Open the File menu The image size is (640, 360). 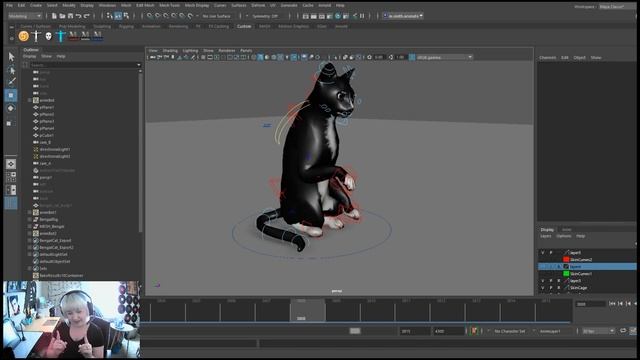pyautogui.click(x=9, y=5)
